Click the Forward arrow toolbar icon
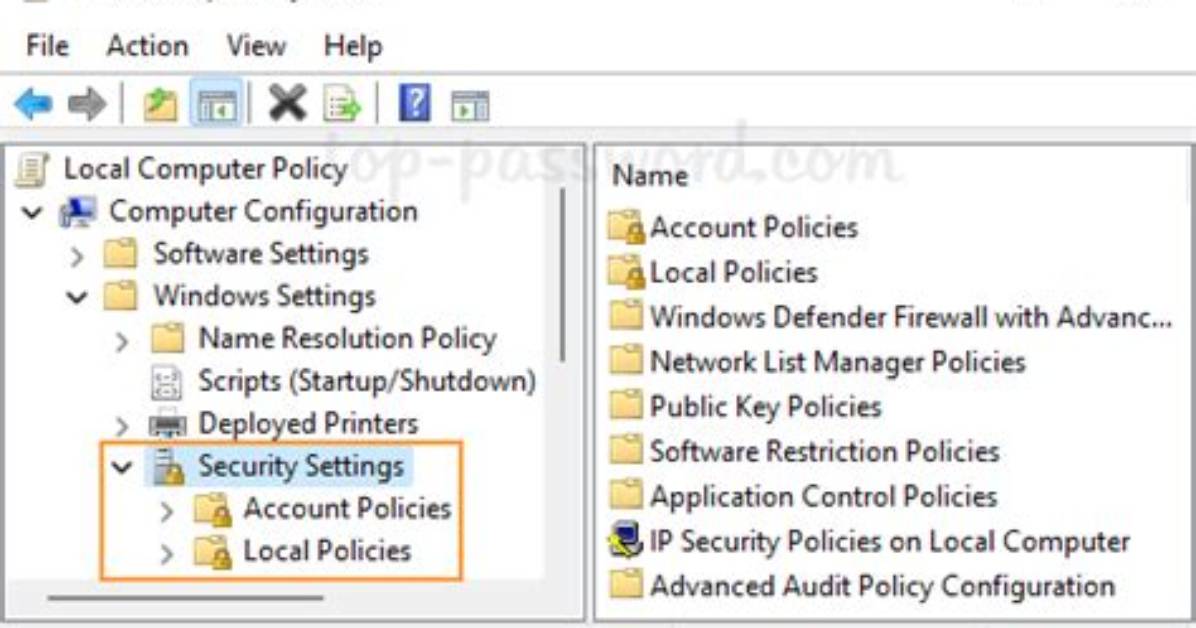The width and height of the screenshot is (1196, 628). [x=86, y=103]
